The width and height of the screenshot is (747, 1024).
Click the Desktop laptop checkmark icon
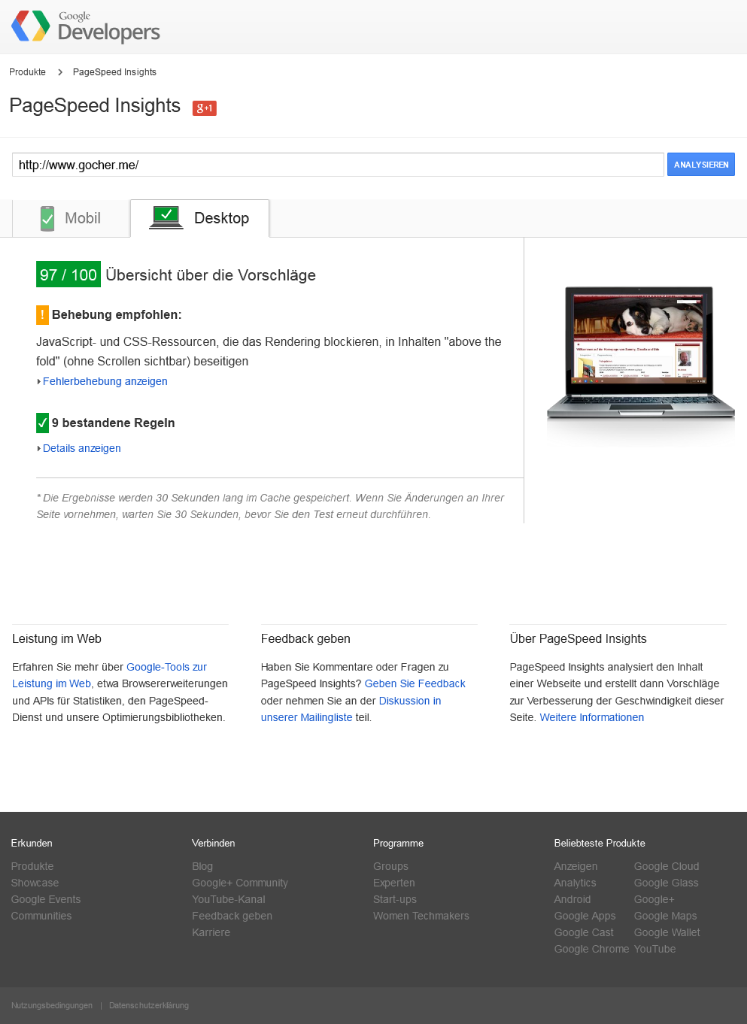tap(167, 217)
